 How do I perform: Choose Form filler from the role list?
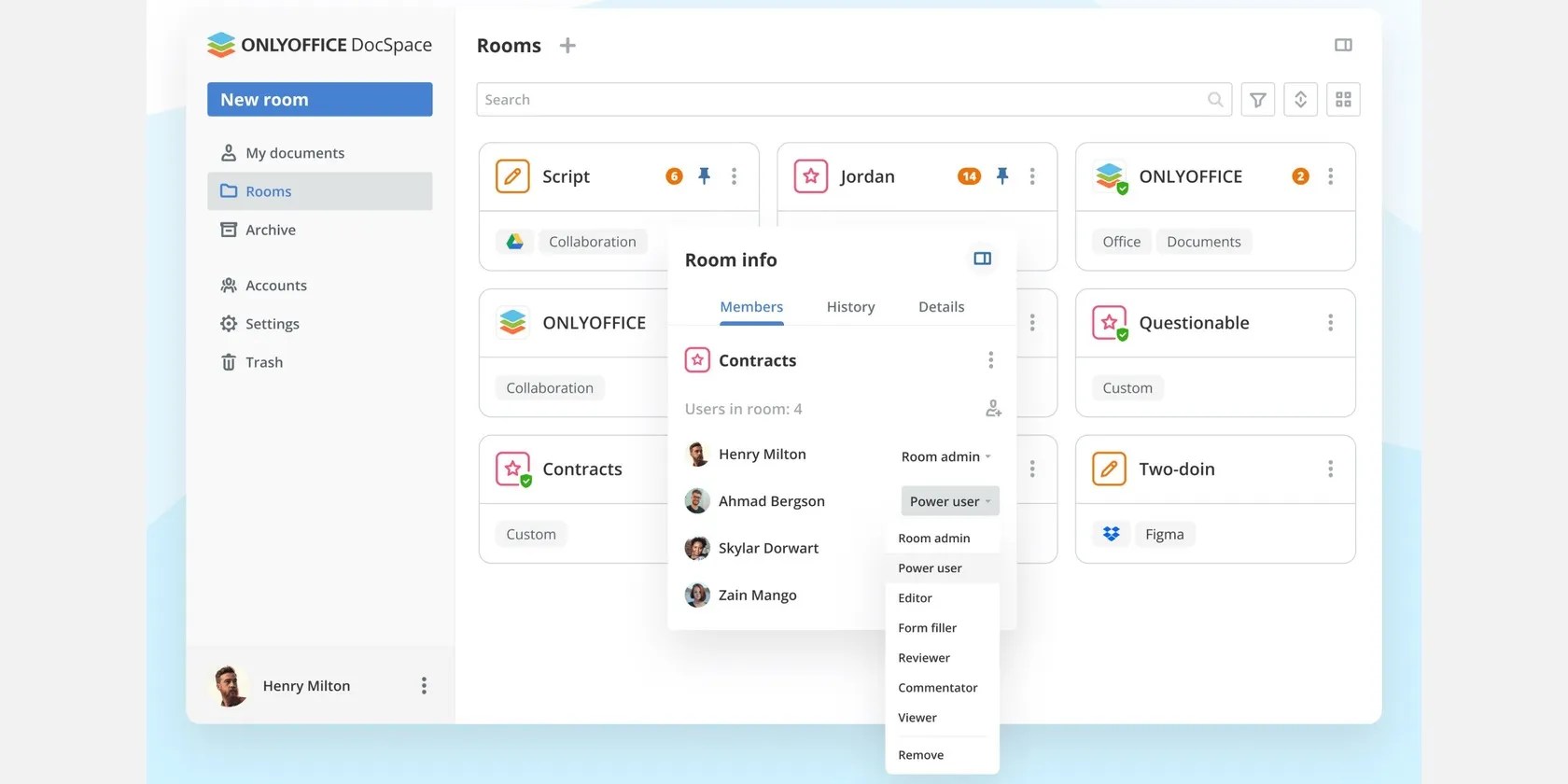coord(942,628)
